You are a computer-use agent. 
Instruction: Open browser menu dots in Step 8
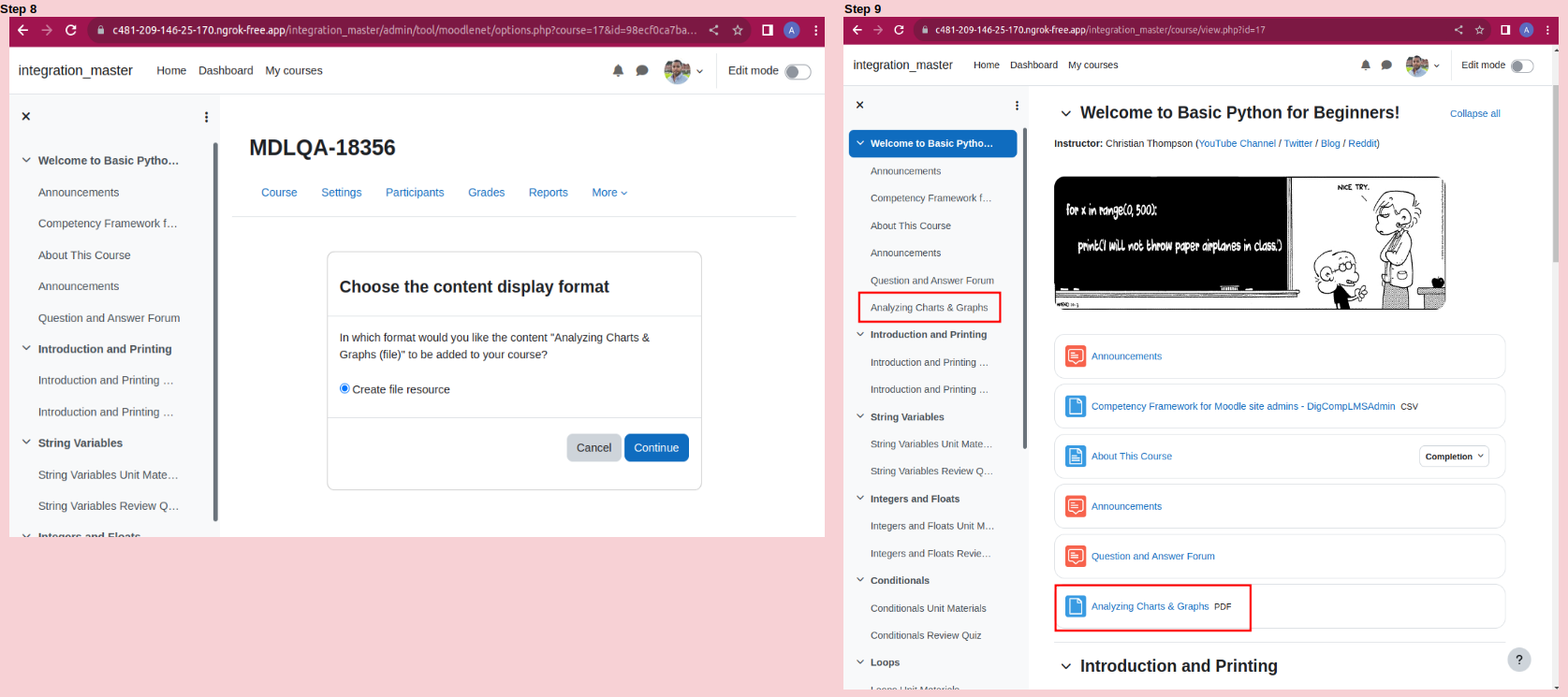[816, 30]
